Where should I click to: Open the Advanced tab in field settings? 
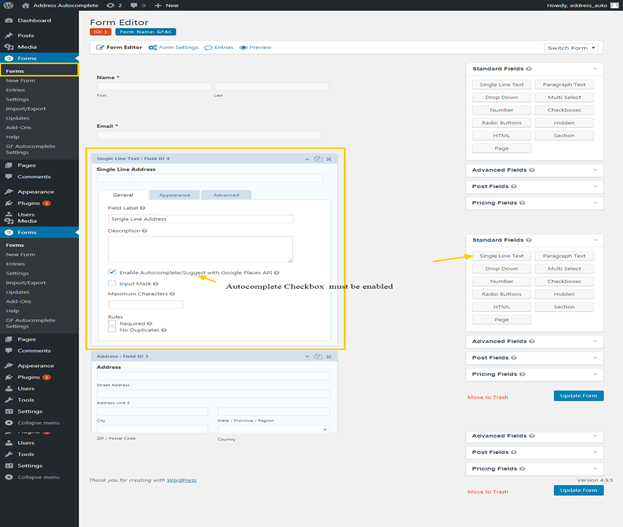(x=226, y=195)
